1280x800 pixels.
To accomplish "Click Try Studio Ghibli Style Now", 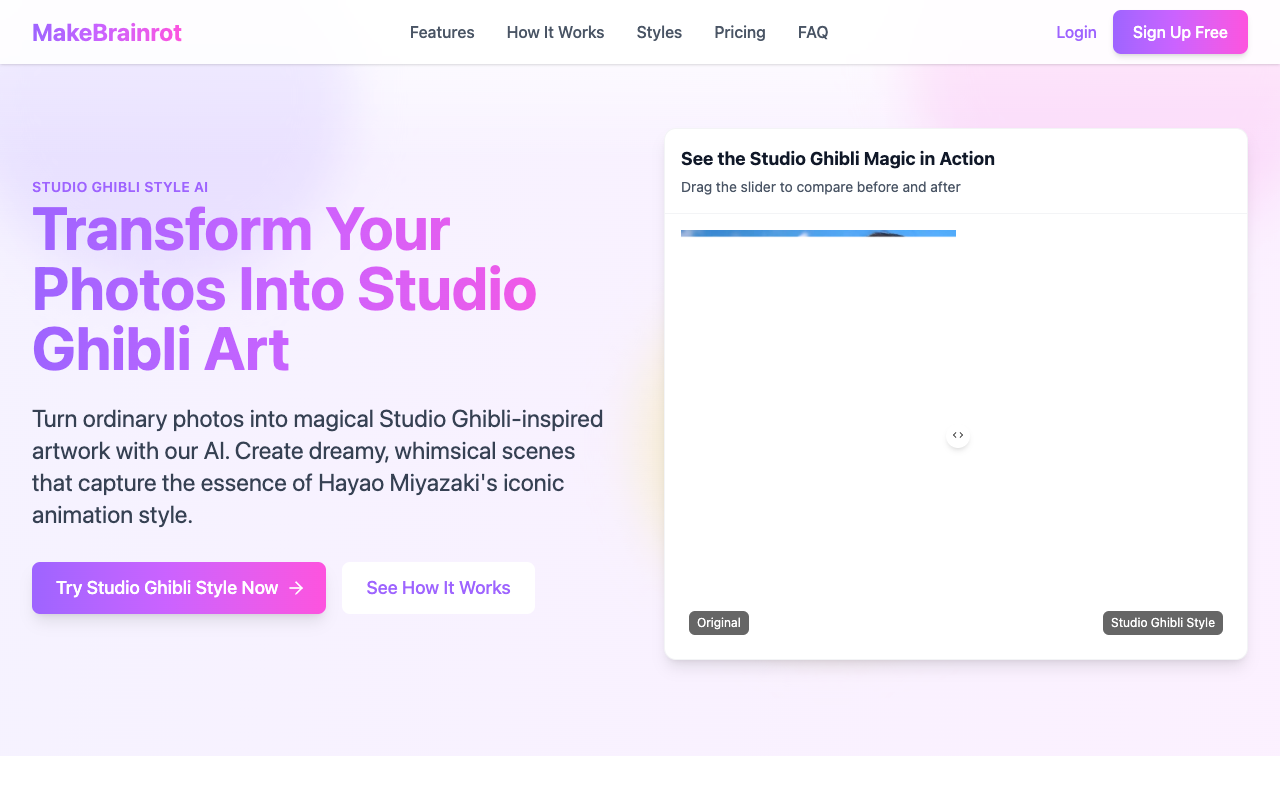I will tap(178, 588).
